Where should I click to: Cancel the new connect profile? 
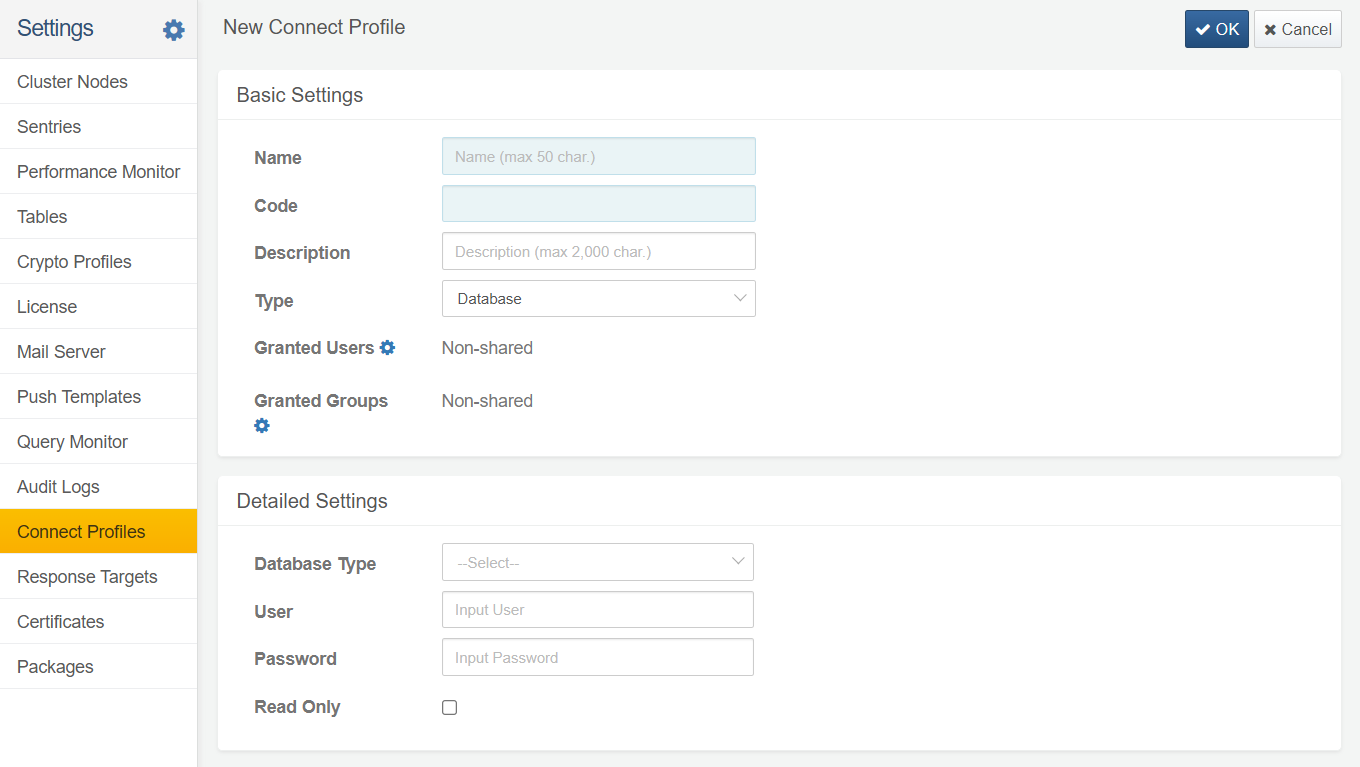click(1298, 29)
